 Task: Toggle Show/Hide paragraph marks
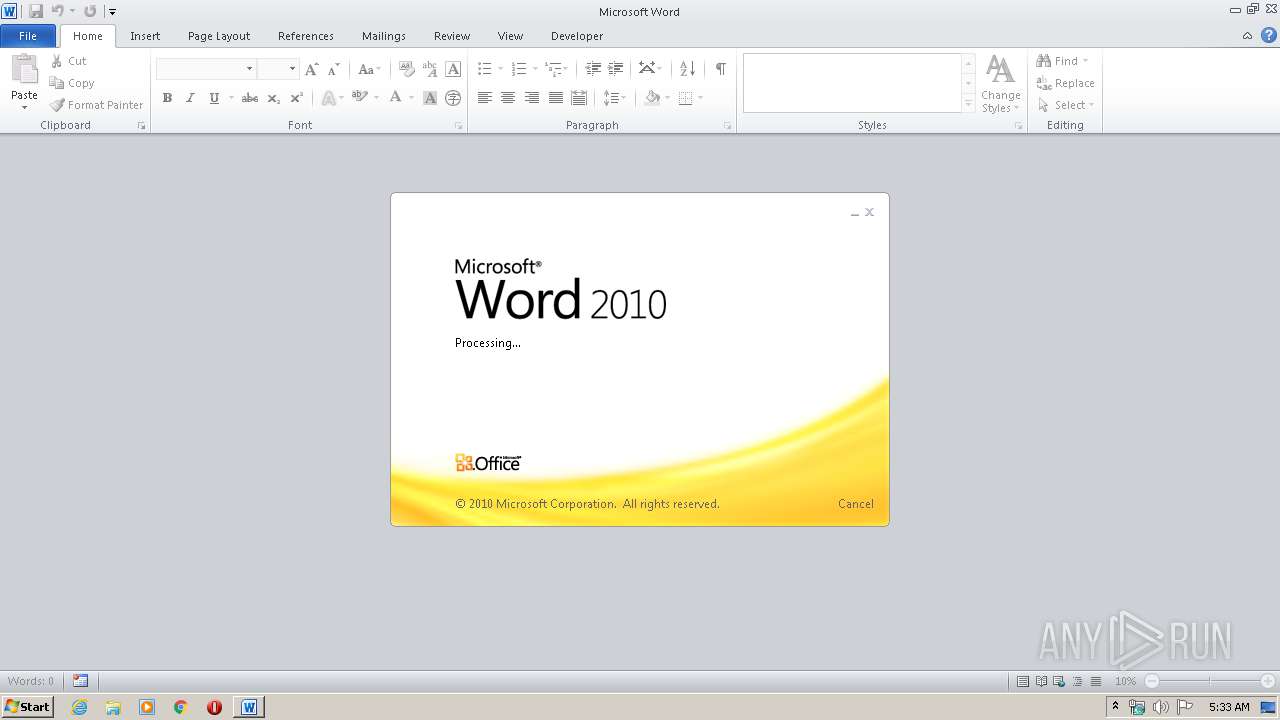[720, 69]
